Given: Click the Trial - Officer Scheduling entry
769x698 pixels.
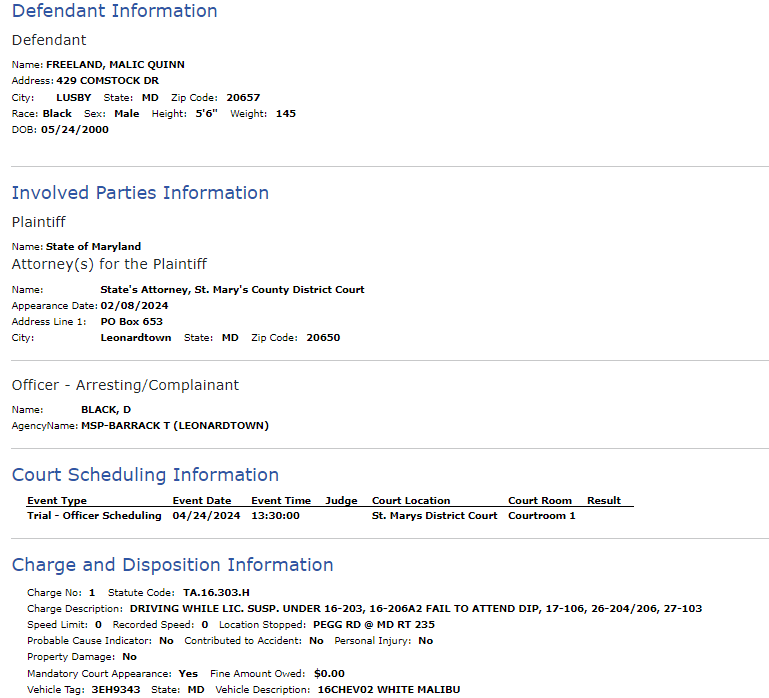Looking at the screenshot, I should (94, 516).
